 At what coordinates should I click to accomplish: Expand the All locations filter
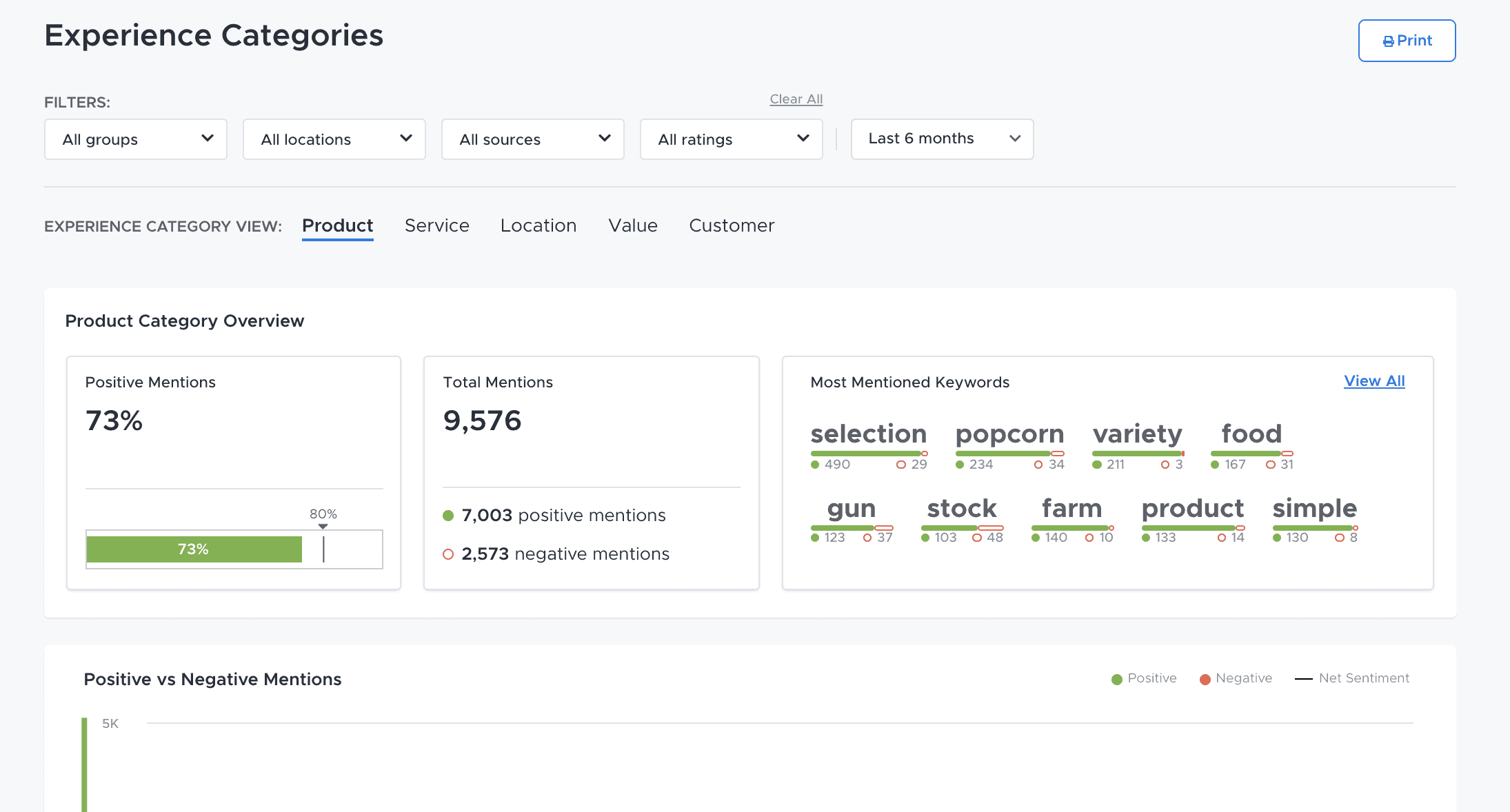pos(334,139)
